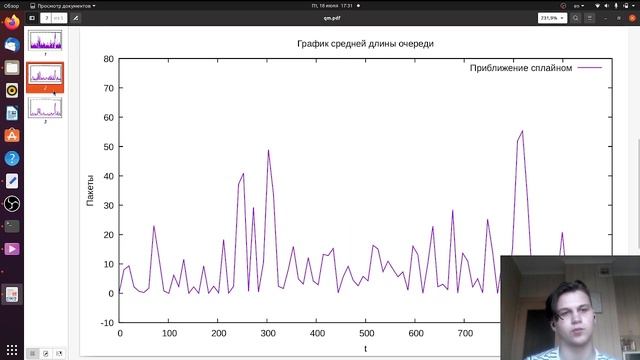Screen dimensions: 640x360
Task: Click the search magnifier icon
Action: (576, 18)
